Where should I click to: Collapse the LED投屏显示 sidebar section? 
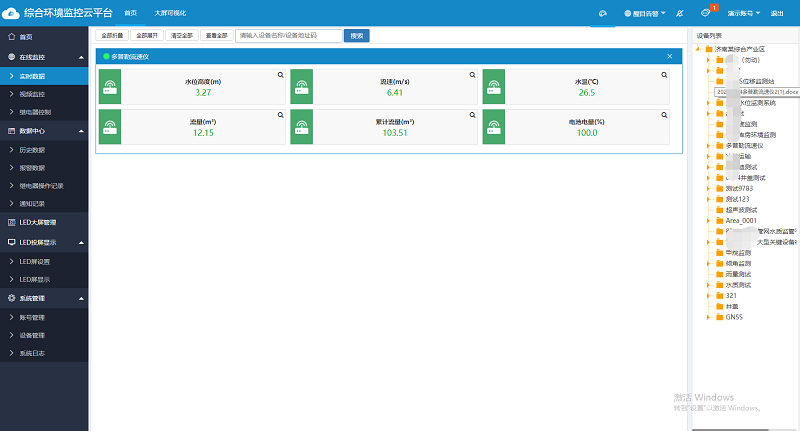click(x=81, y=243)
